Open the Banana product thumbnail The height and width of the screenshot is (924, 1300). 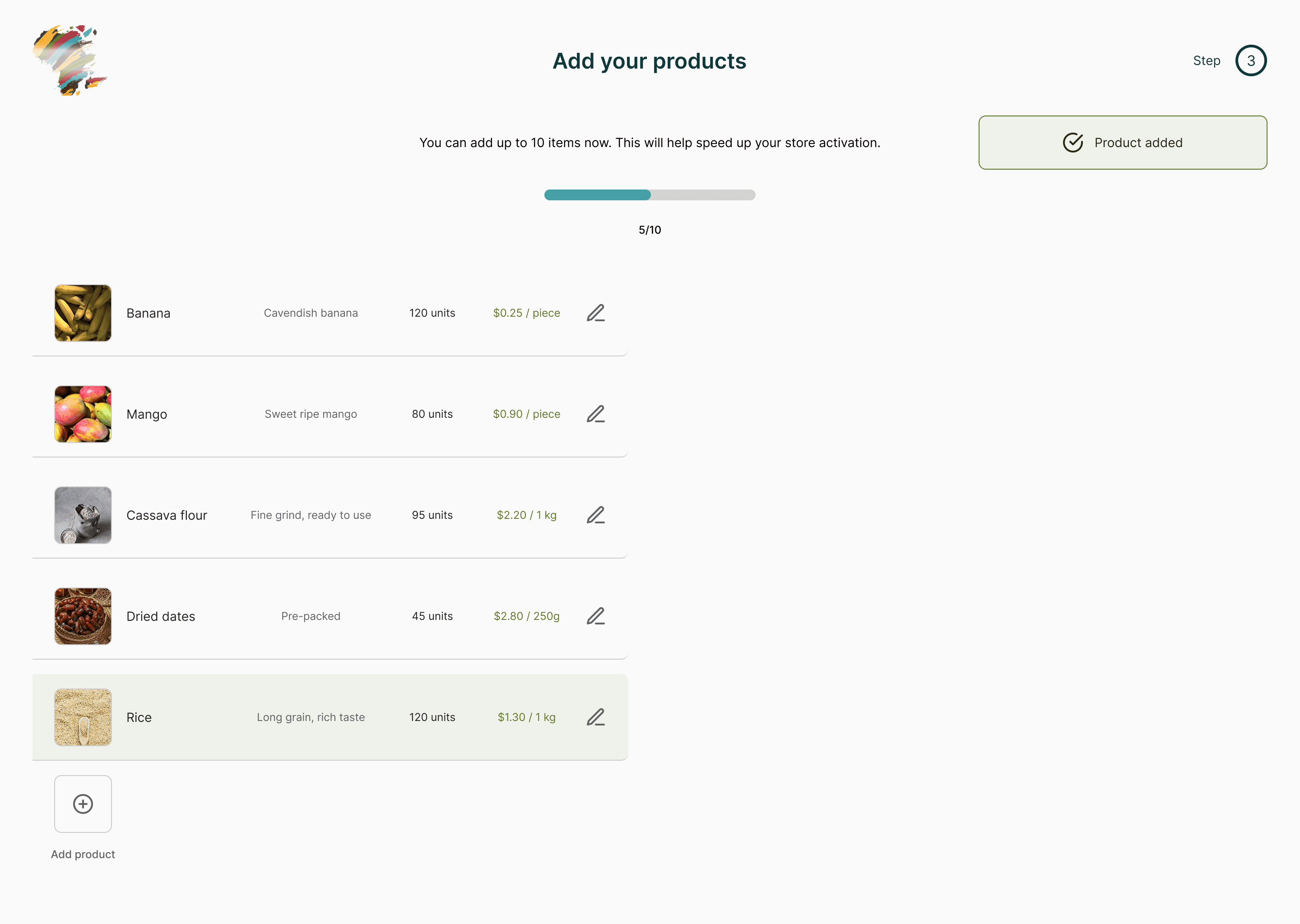click(83, 313)
